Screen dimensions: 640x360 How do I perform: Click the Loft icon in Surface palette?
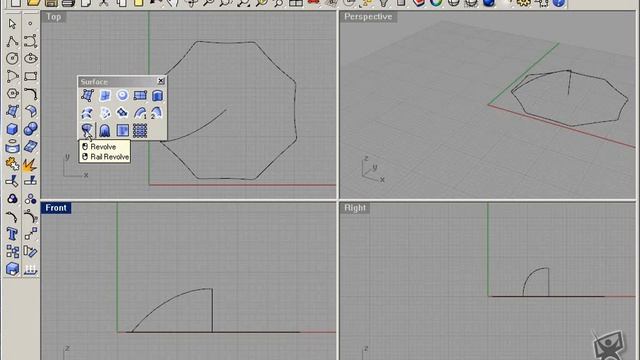pyautogui.click(x=87, y=113)
